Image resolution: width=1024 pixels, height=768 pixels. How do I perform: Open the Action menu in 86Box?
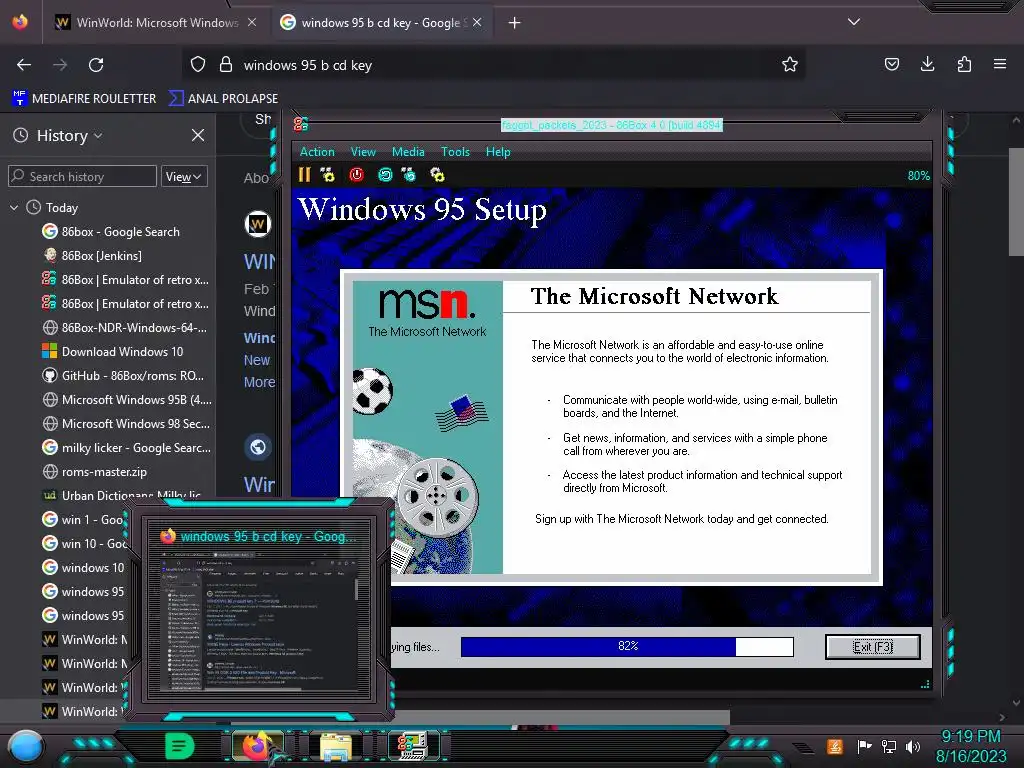click(x=317, y=152)
